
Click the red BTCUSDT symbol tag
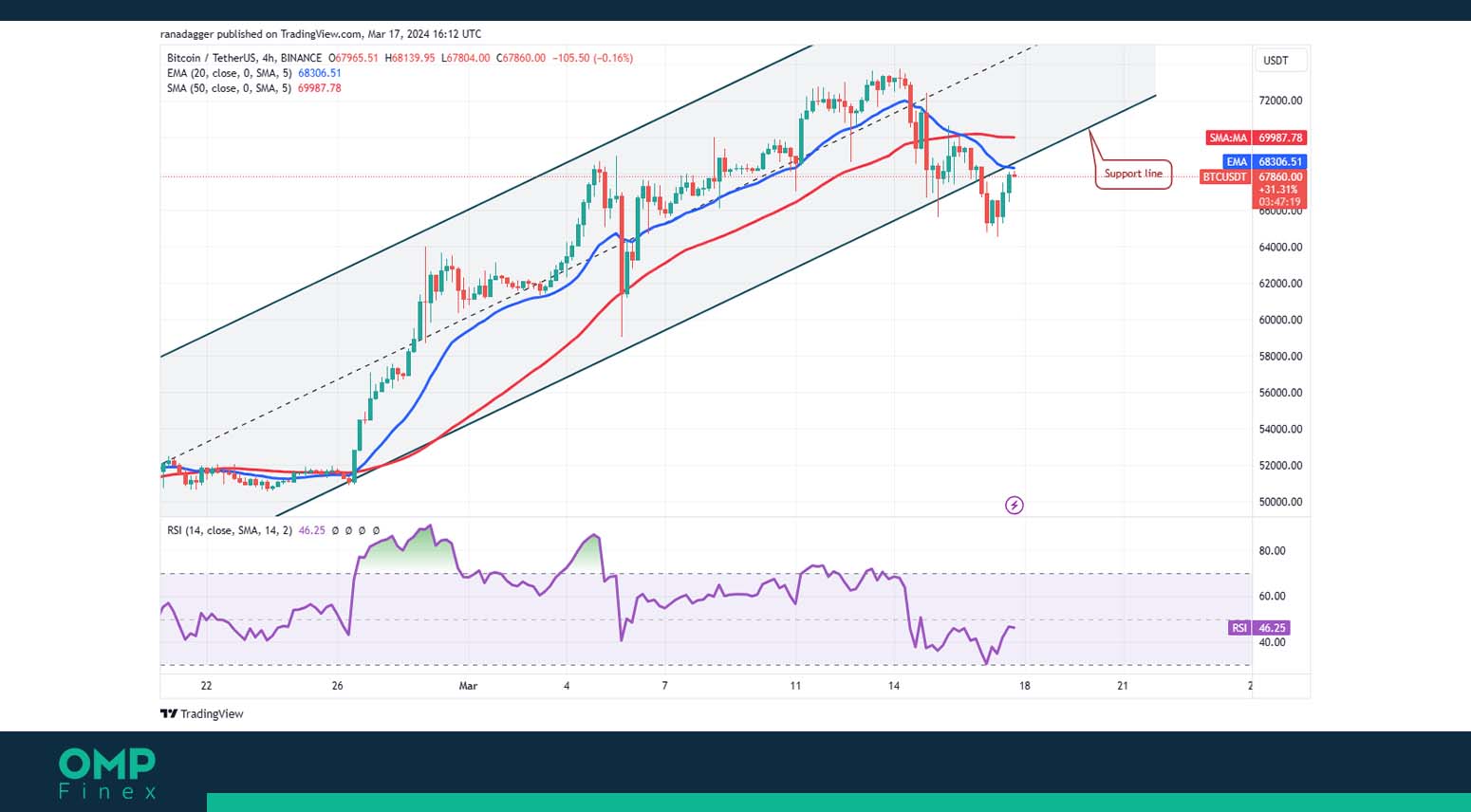point(1225,177)
